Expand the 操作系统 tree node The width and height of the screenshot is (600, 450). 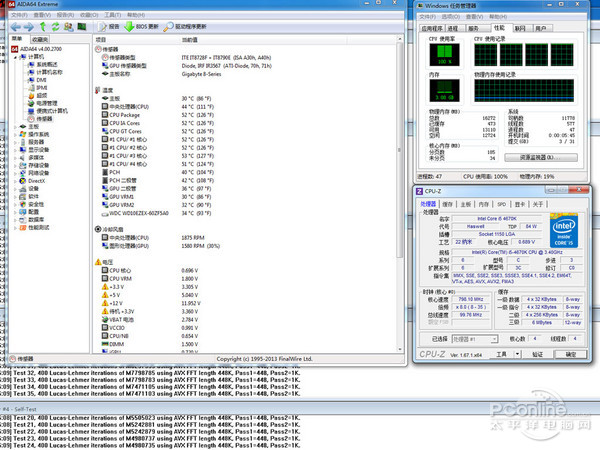tap(15, 134)
